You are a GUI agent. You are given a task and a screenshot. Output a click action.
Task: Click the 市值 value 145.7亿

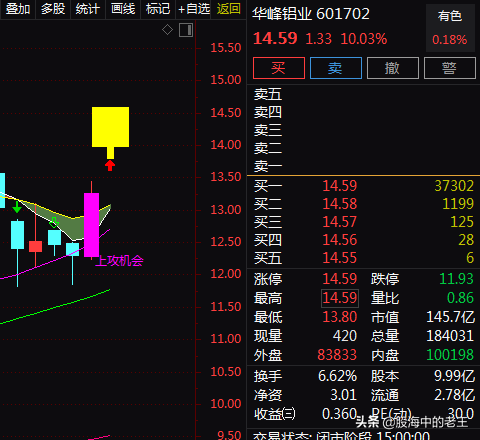pyautogui.click(x=451, y=317)
